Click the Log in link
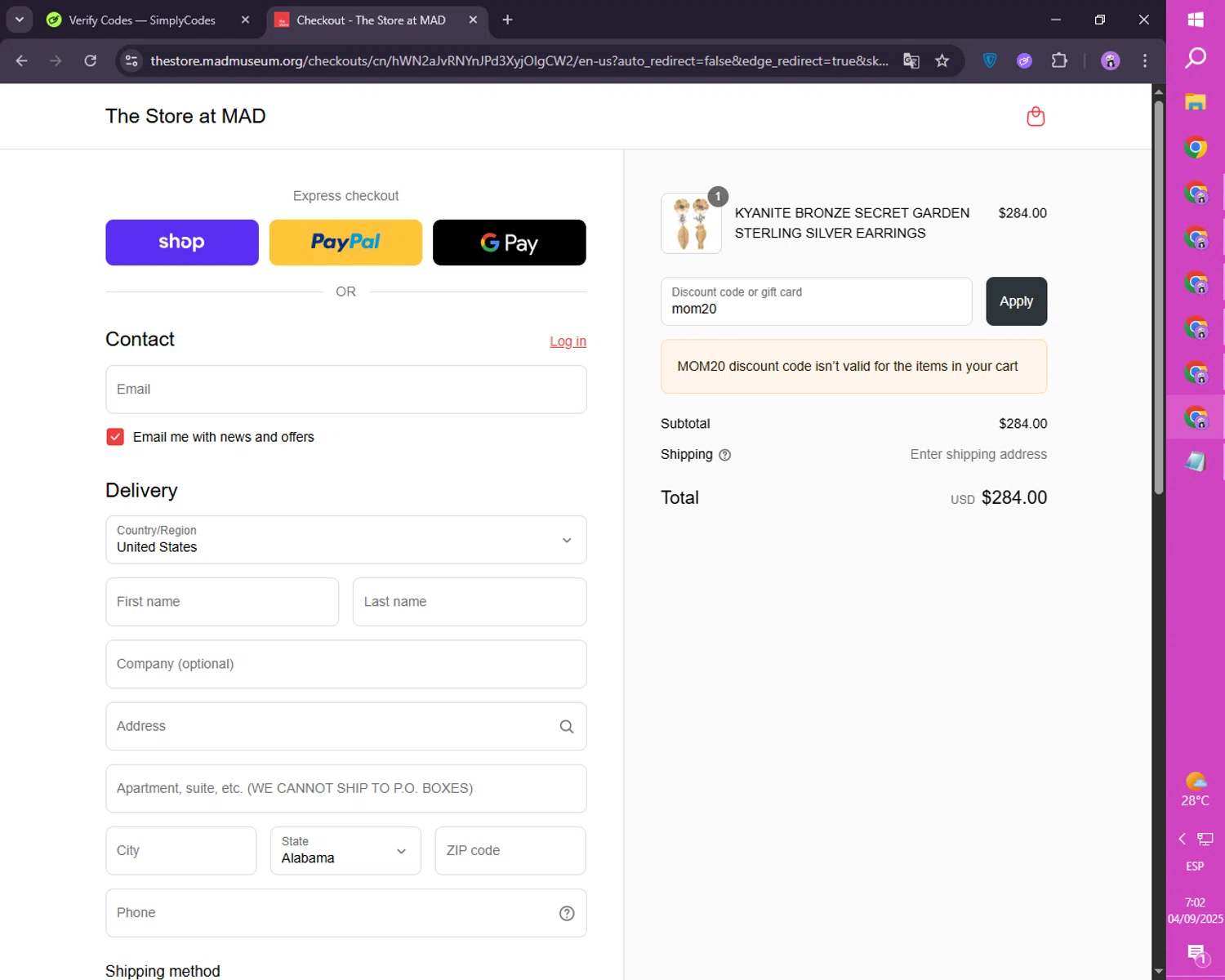Screen dimensions: 1225x980 pos(568,341)
